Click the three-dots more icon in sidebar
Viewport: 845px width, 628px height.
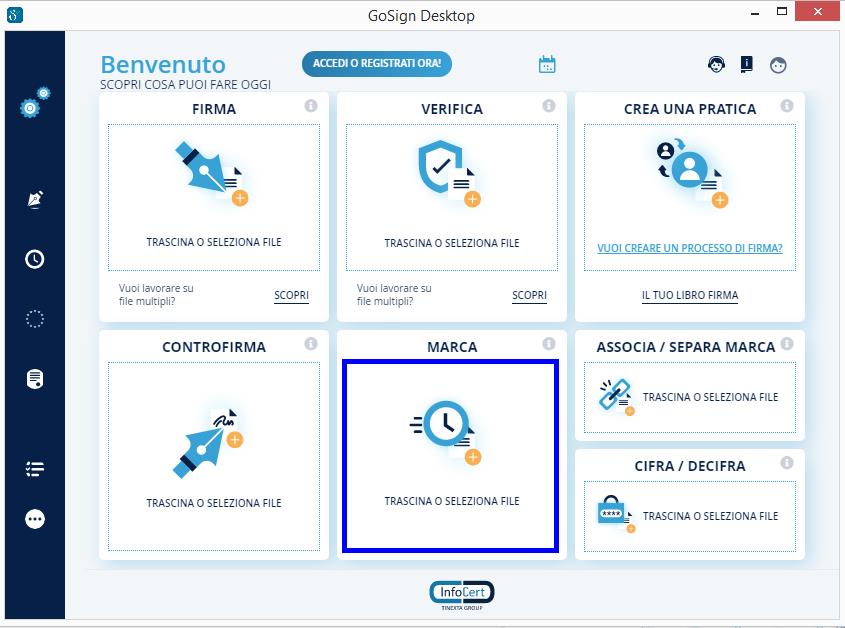pos(35,519)
